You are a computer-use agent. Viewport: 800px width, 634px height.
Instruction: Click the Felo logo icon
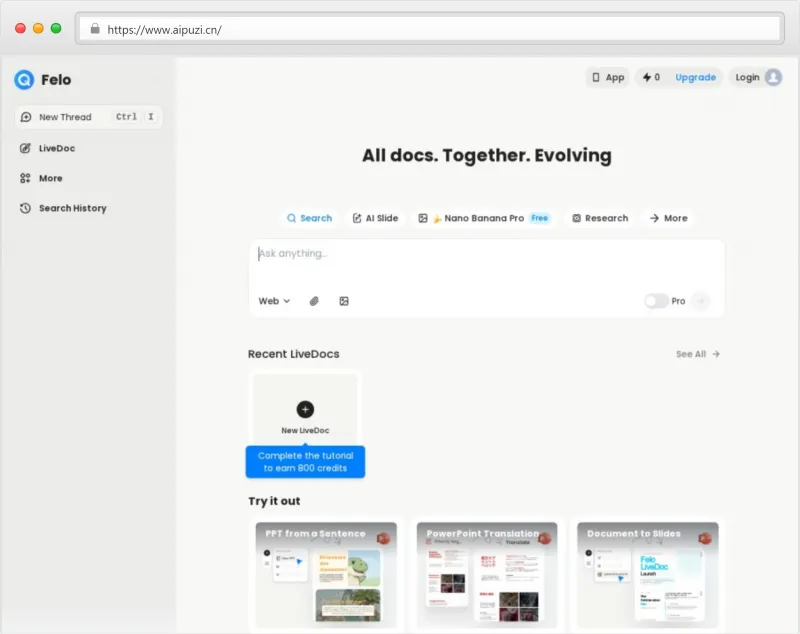24,80
